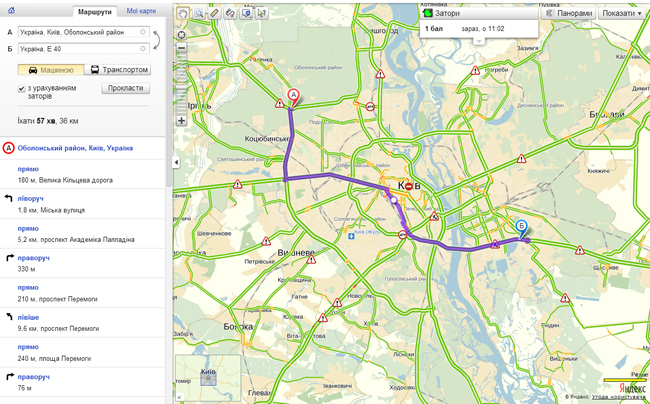This screenshot has height=404, width=650.
Task: Activate the magnifier zoom tool
Action: click(199, 14)
